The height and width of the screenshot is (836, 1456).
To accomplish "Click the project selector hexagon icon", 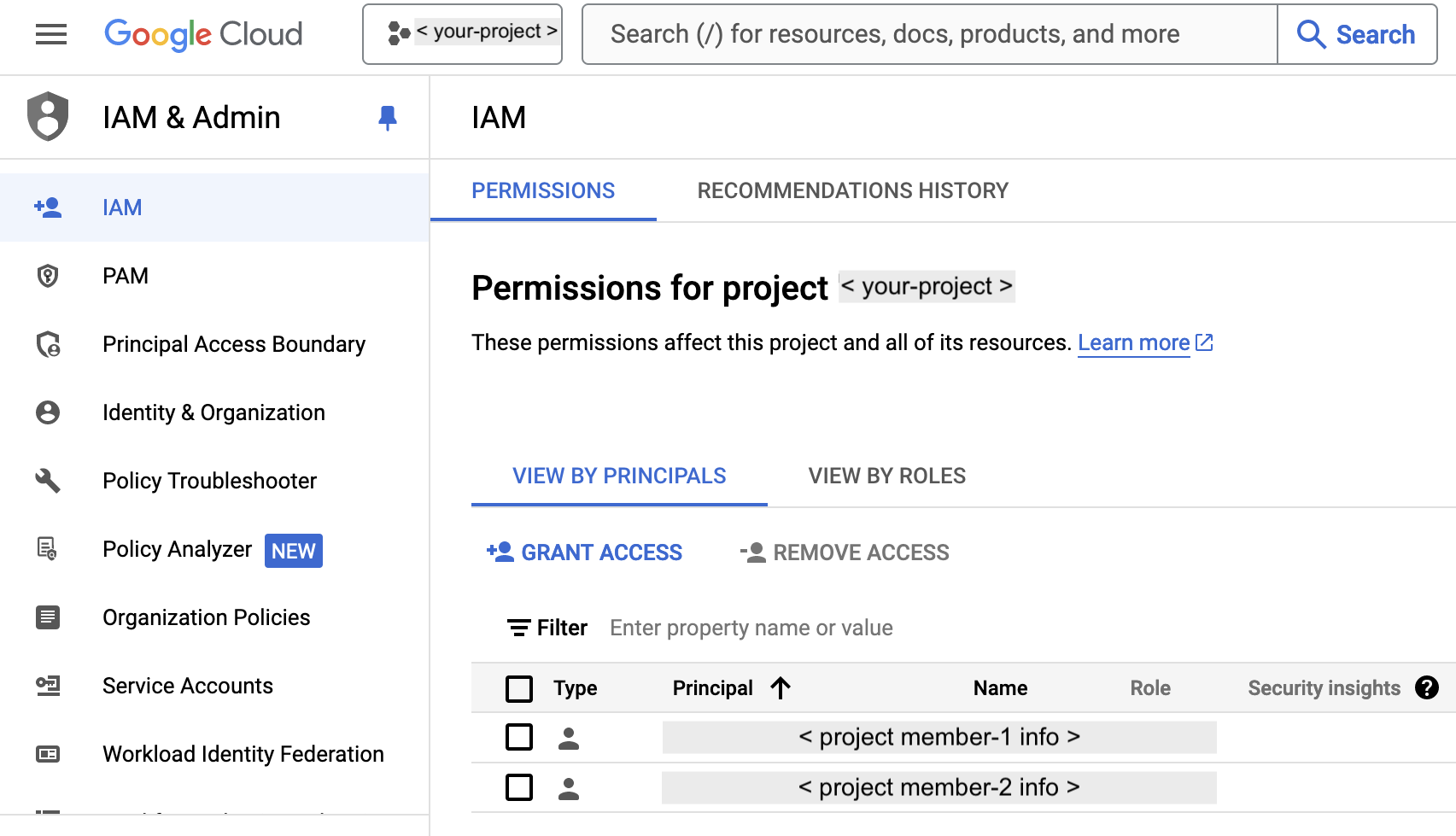I will (399, 33).
